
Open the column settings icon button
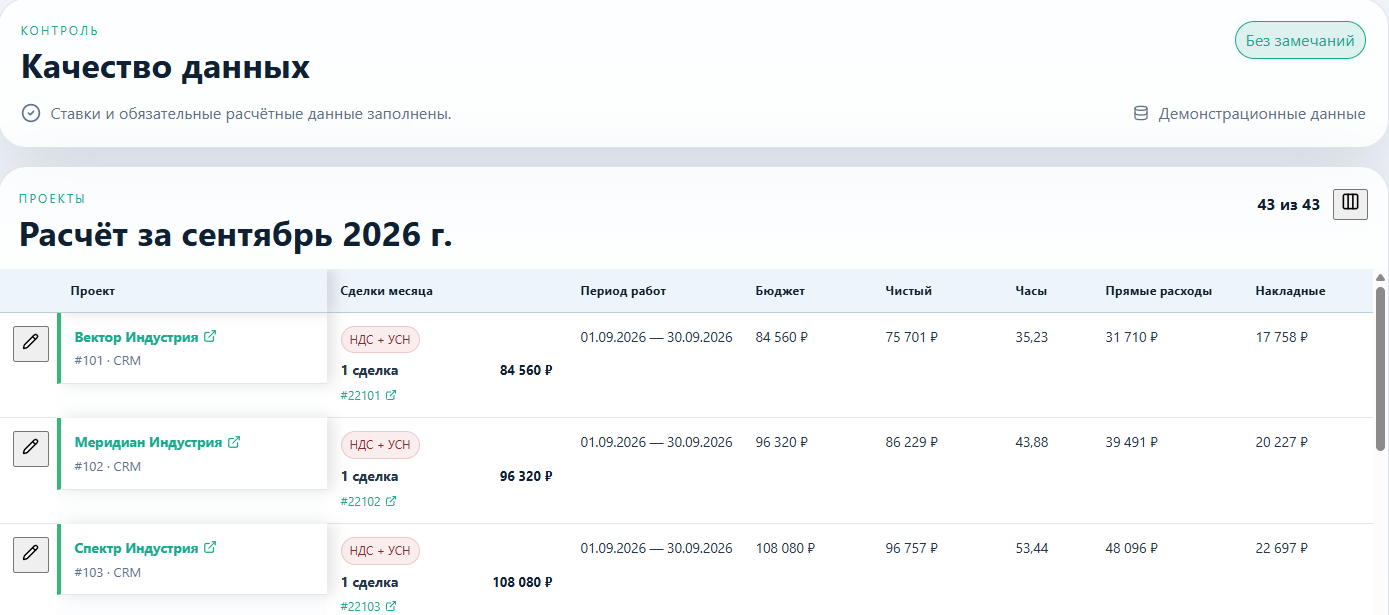click(1350, 203)
